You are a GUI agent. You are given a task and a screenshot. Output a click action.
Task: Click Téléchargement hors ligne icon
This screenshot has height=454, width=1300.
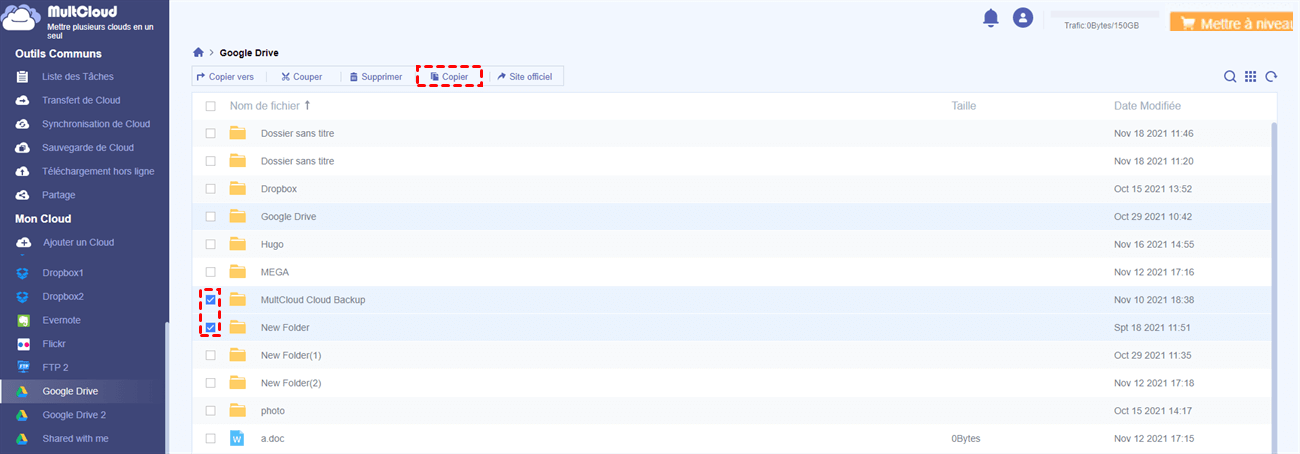coord(22,171)
